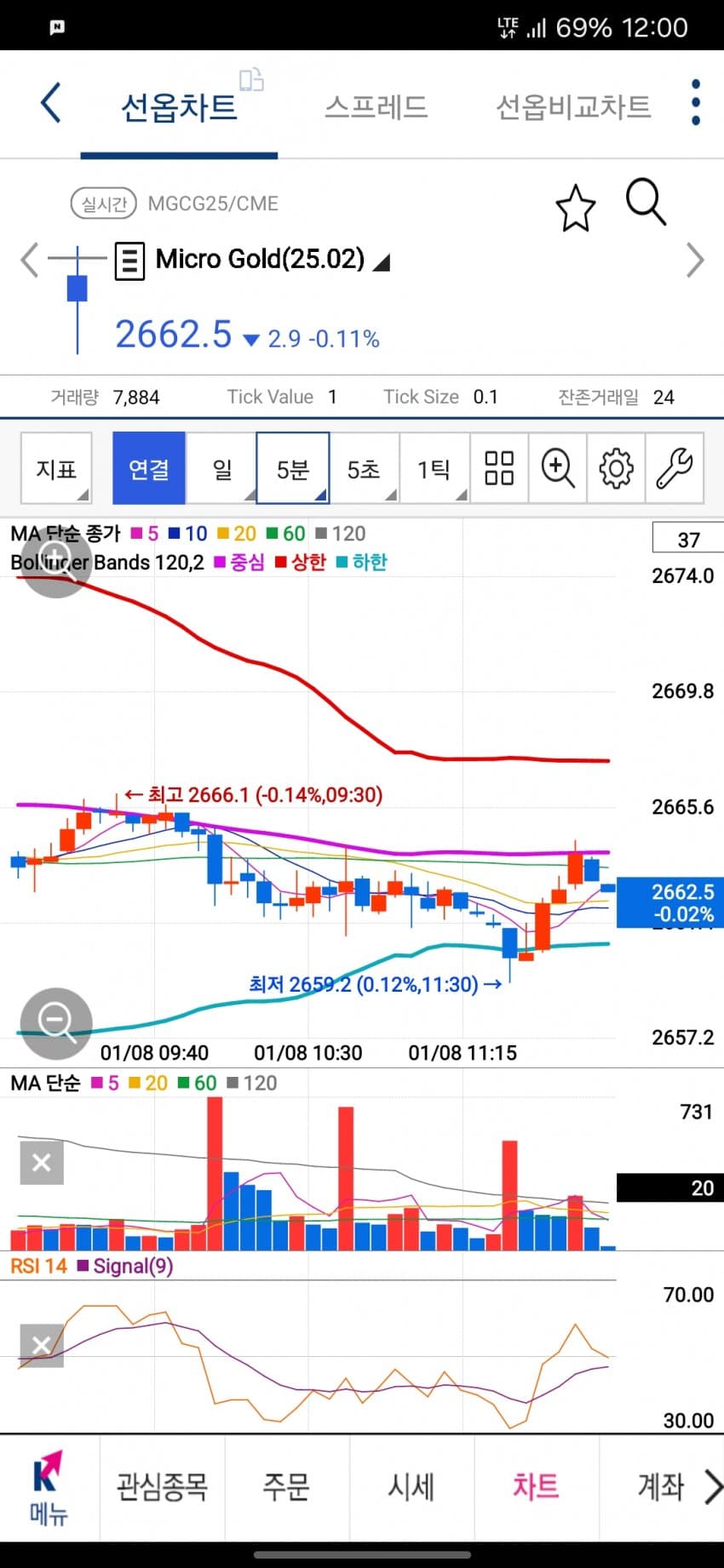
Task: Close the volume indicator panel
Action: (x=41, y=1163)
